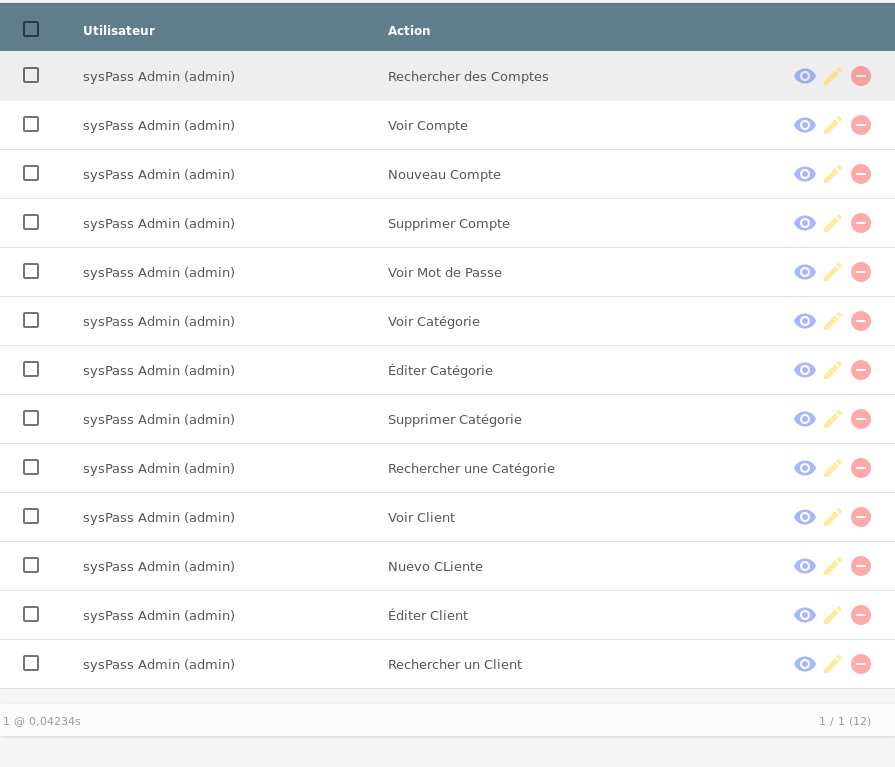Viewport: 895px width, 767px height.
Task: Edit the Nuevo CLiente row
Action: [x=833, y=566]
